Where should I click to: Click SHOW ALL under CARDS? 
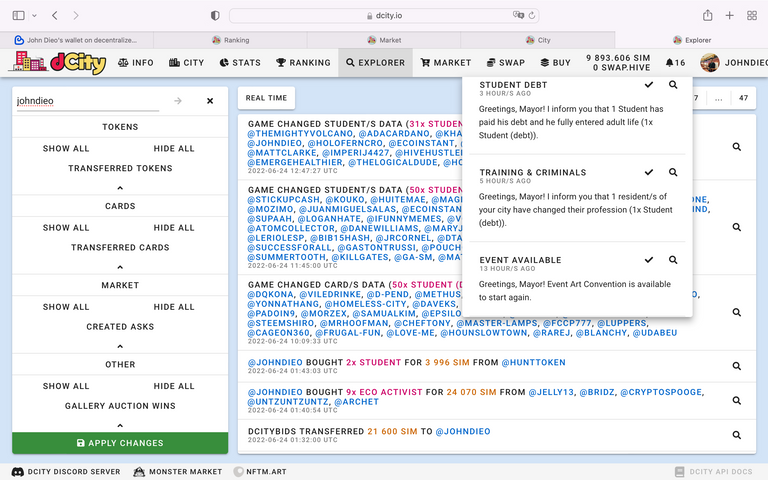[x=66, y=228]
